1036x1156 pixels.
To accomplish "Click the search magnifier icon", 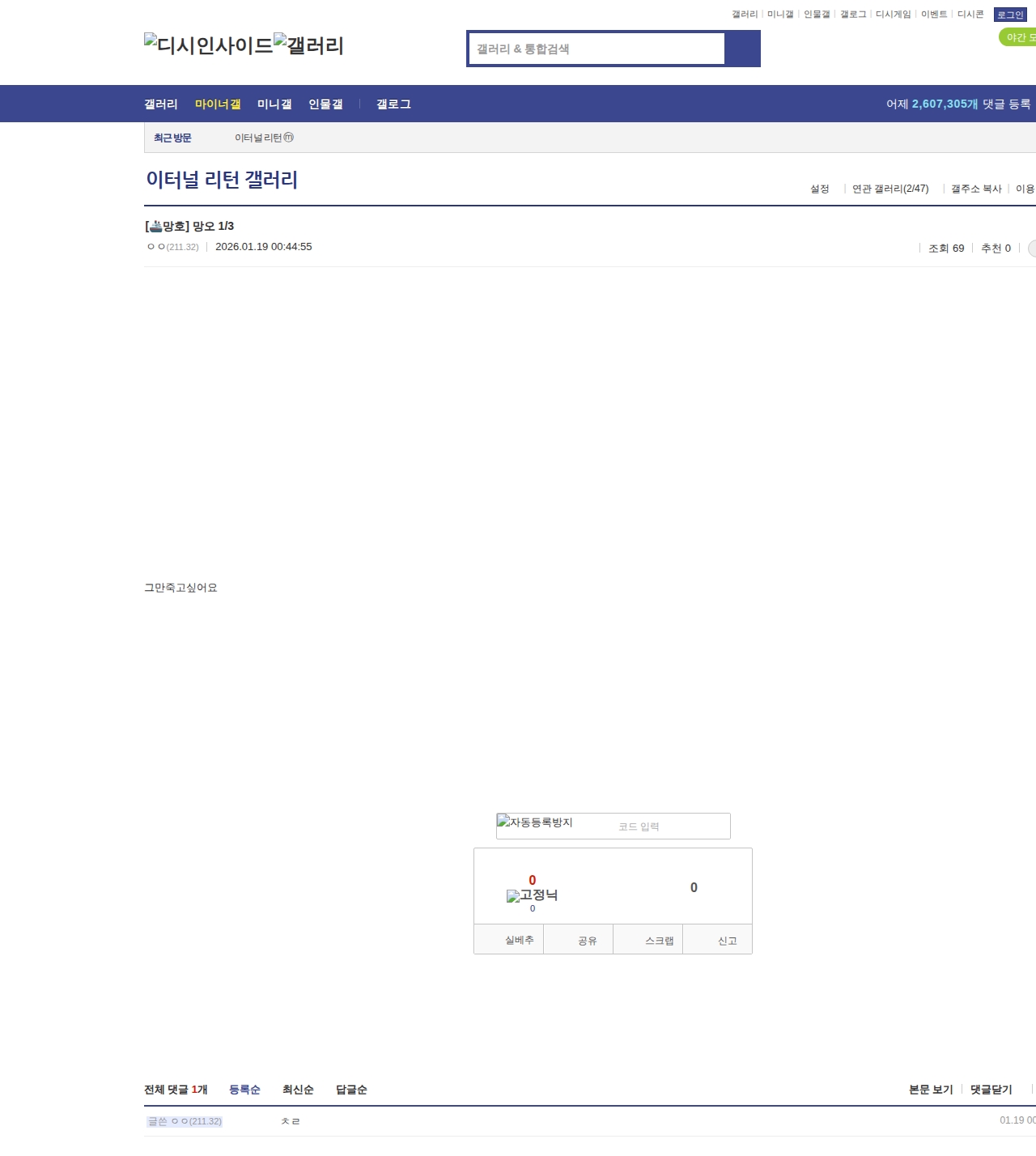I will pos(743,49).
